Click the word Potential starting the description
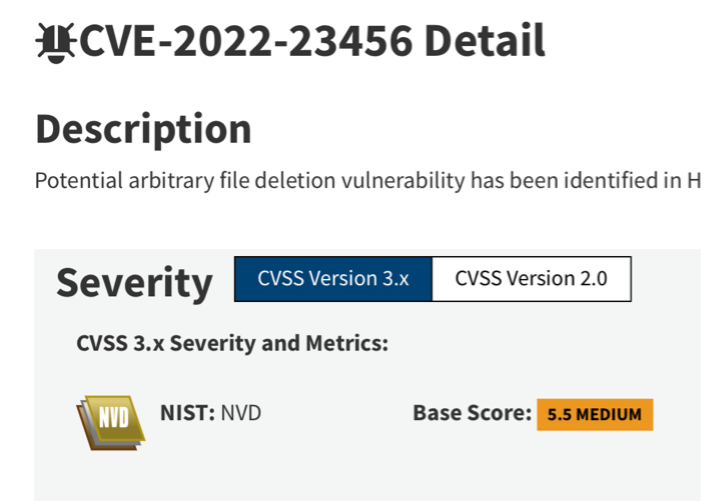Image resolution: width=705 pixels, height=504 pixels. pyautogui.click(x=73, y=181)
